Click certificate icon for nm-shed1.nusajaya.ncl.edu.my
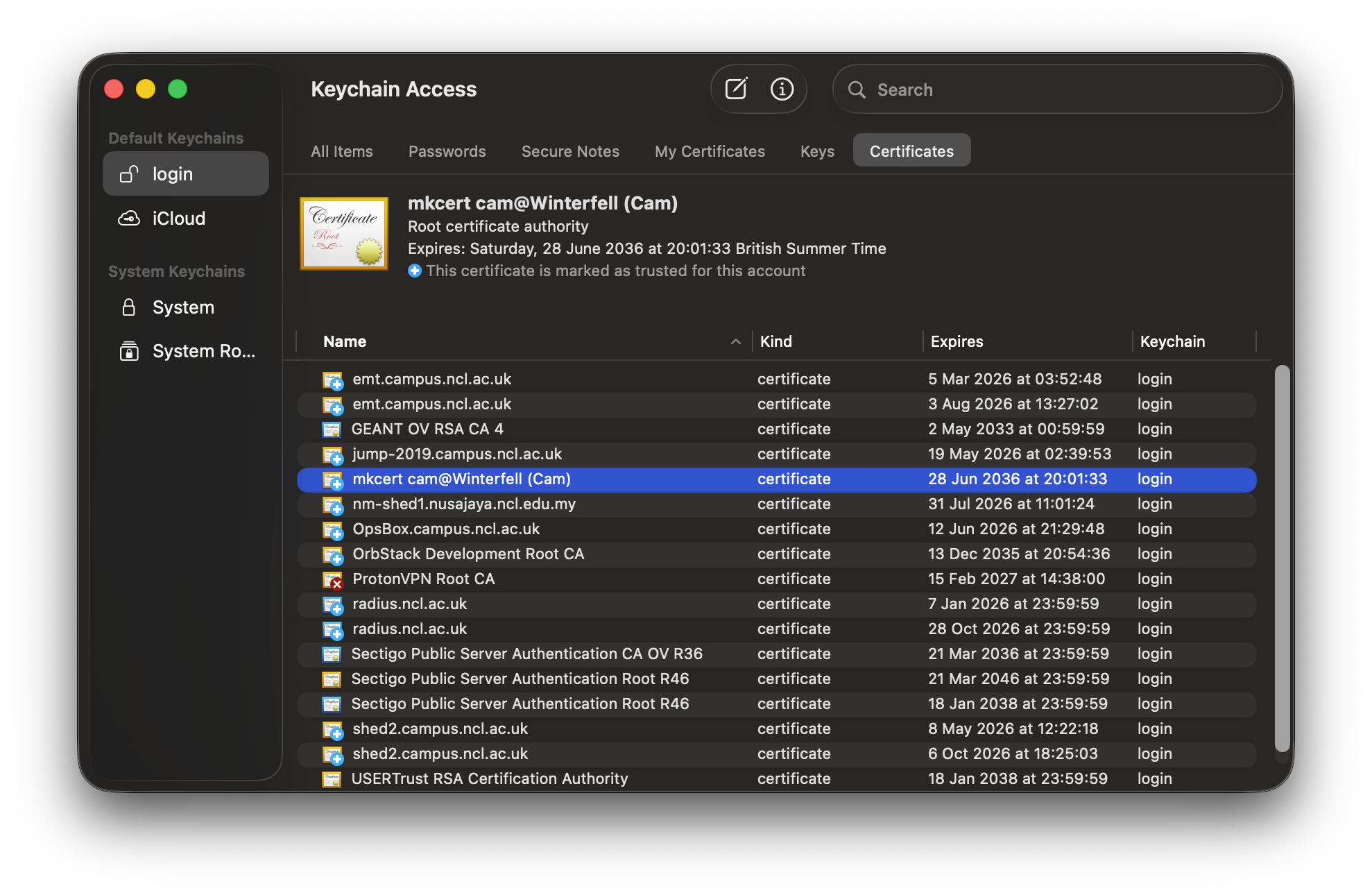Viewport: 1372px width, 895px height. click(x=333, y=505)
